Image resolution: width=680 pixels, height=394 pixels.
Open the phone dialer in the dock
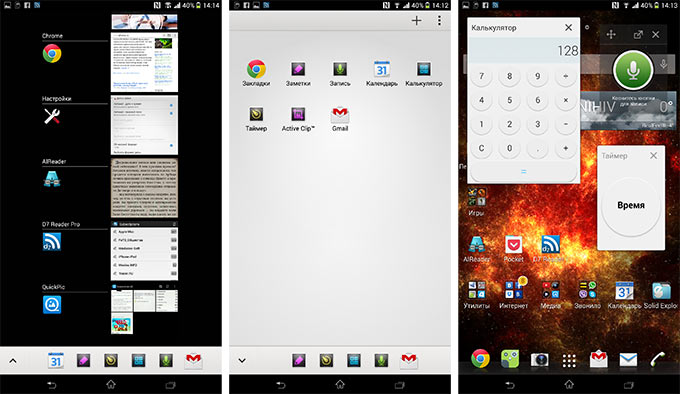point(657,360)
